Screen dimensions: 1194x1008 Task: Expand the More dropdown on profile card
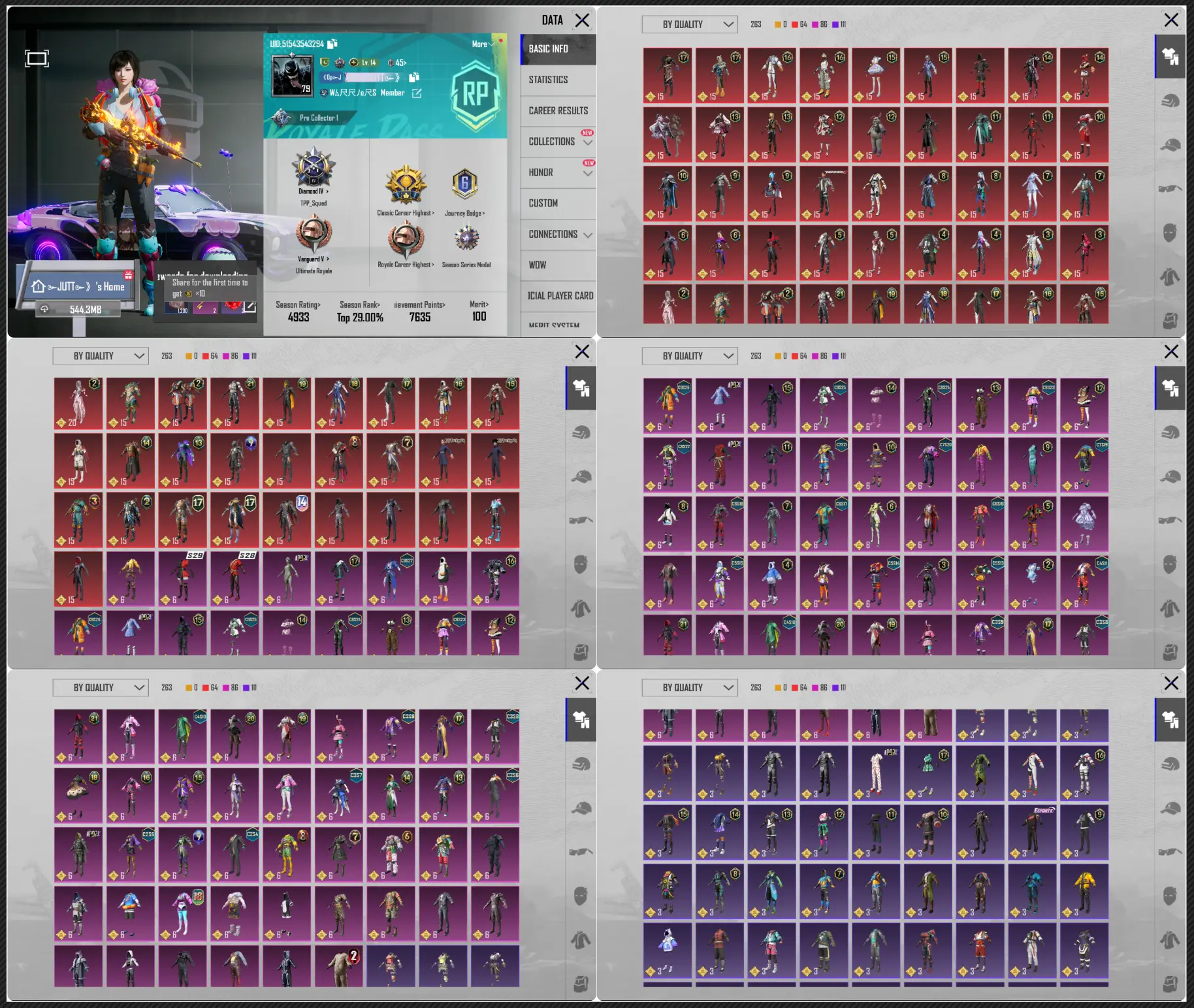tap(483, 44)
